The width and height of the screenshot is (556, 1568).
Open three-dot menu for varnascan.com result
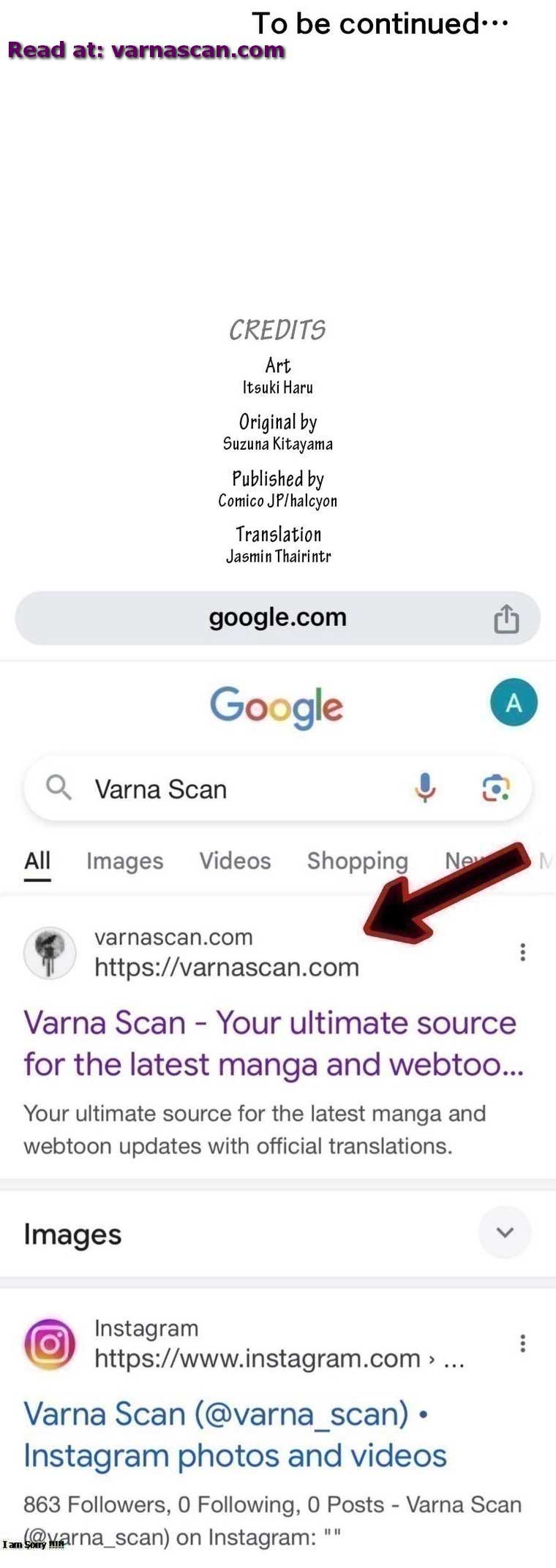pos(522,952)
